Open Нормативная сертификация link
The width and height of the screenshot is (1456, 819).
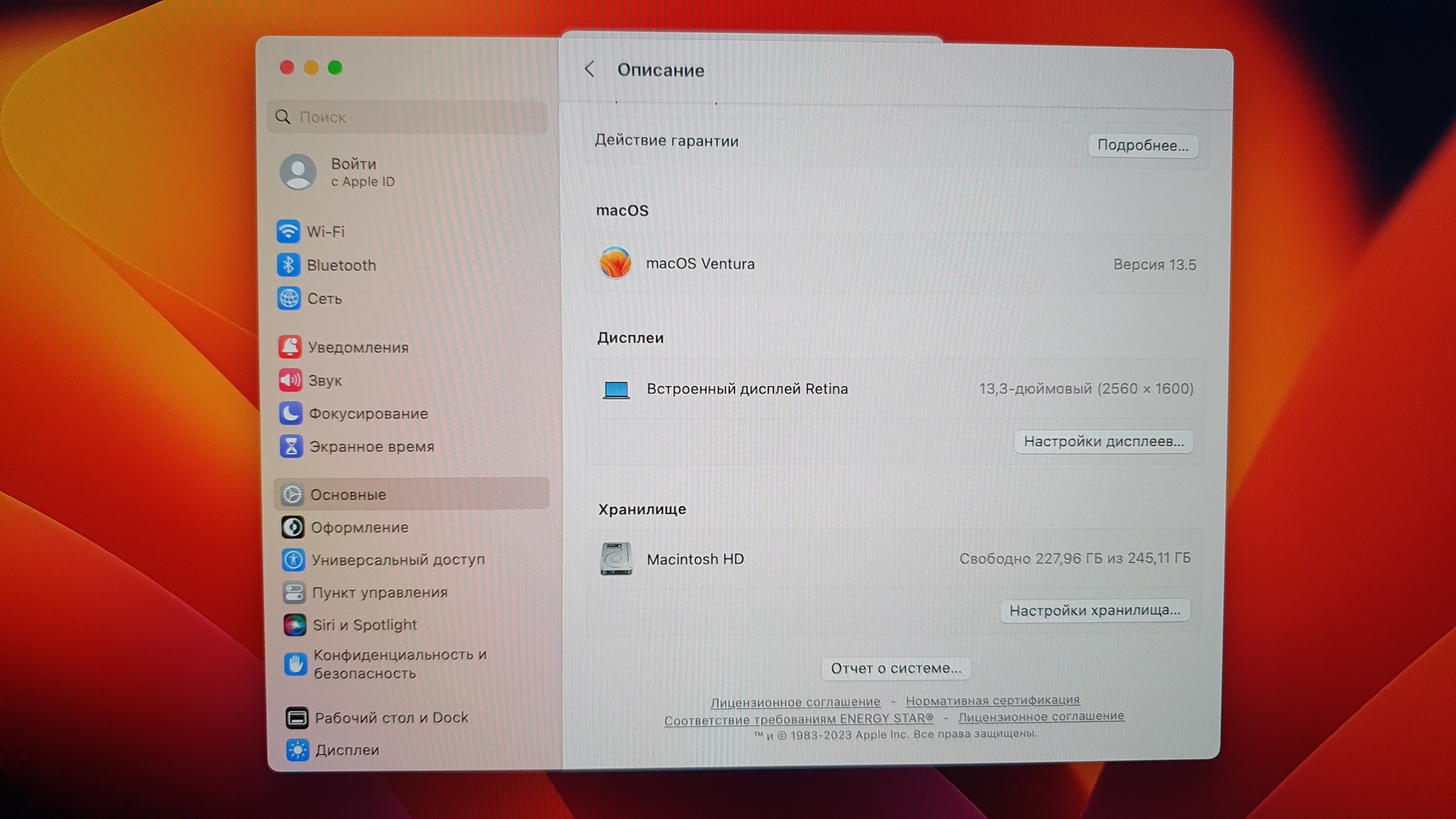[x=992, y=700]
